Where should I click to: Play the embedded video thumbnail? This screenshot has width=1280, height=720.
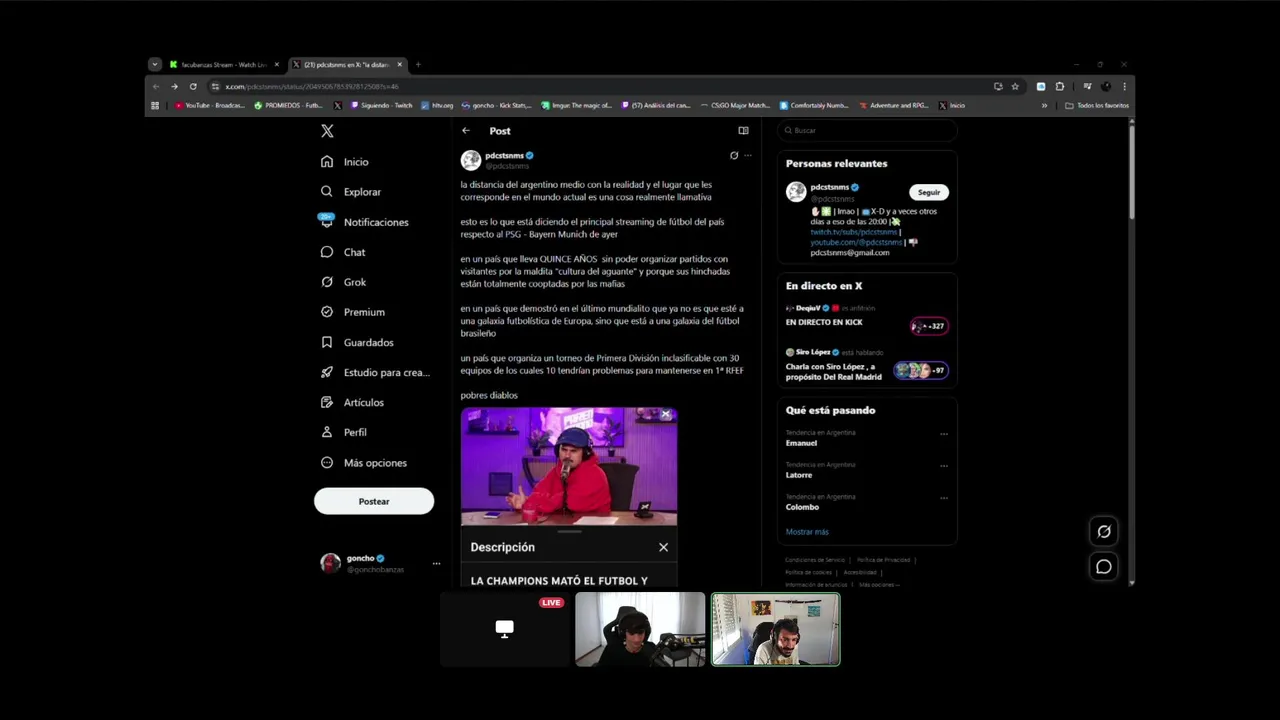pos(569,466)
